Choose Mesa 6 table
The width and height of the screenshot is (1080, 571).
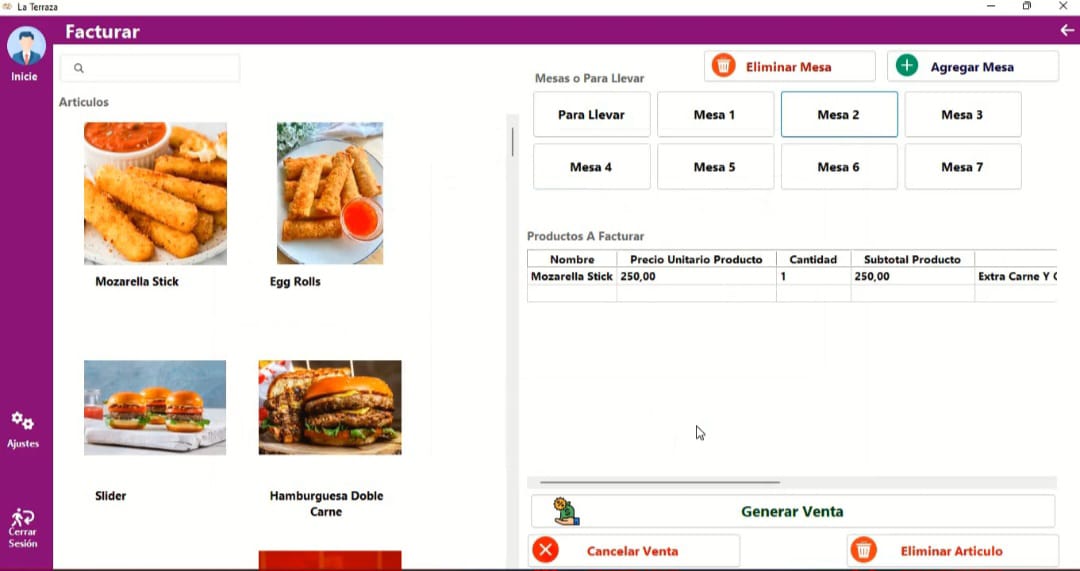pos(839,167)
